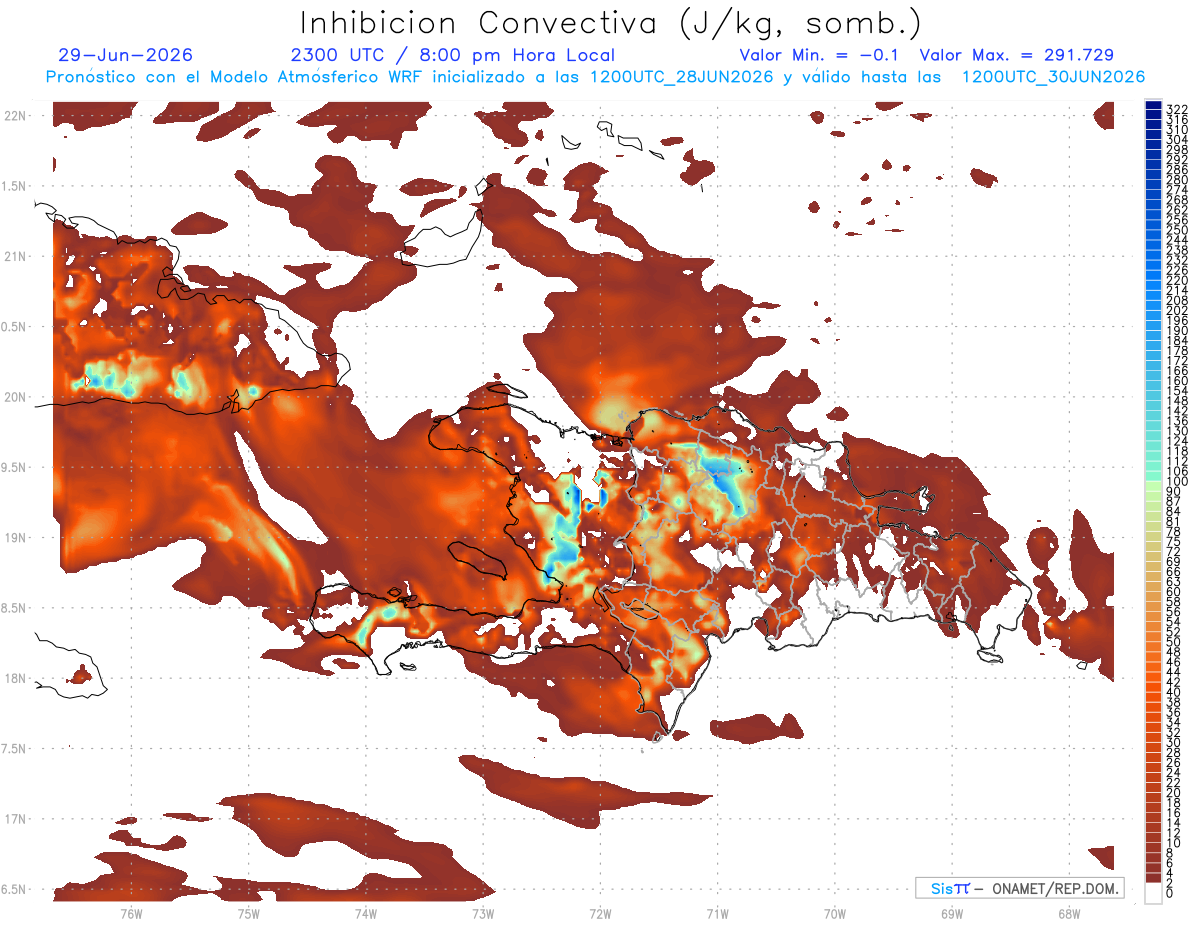Click the dark blue top swatch of the color scale
1200x927 pixels.
tap(1153, 105)
